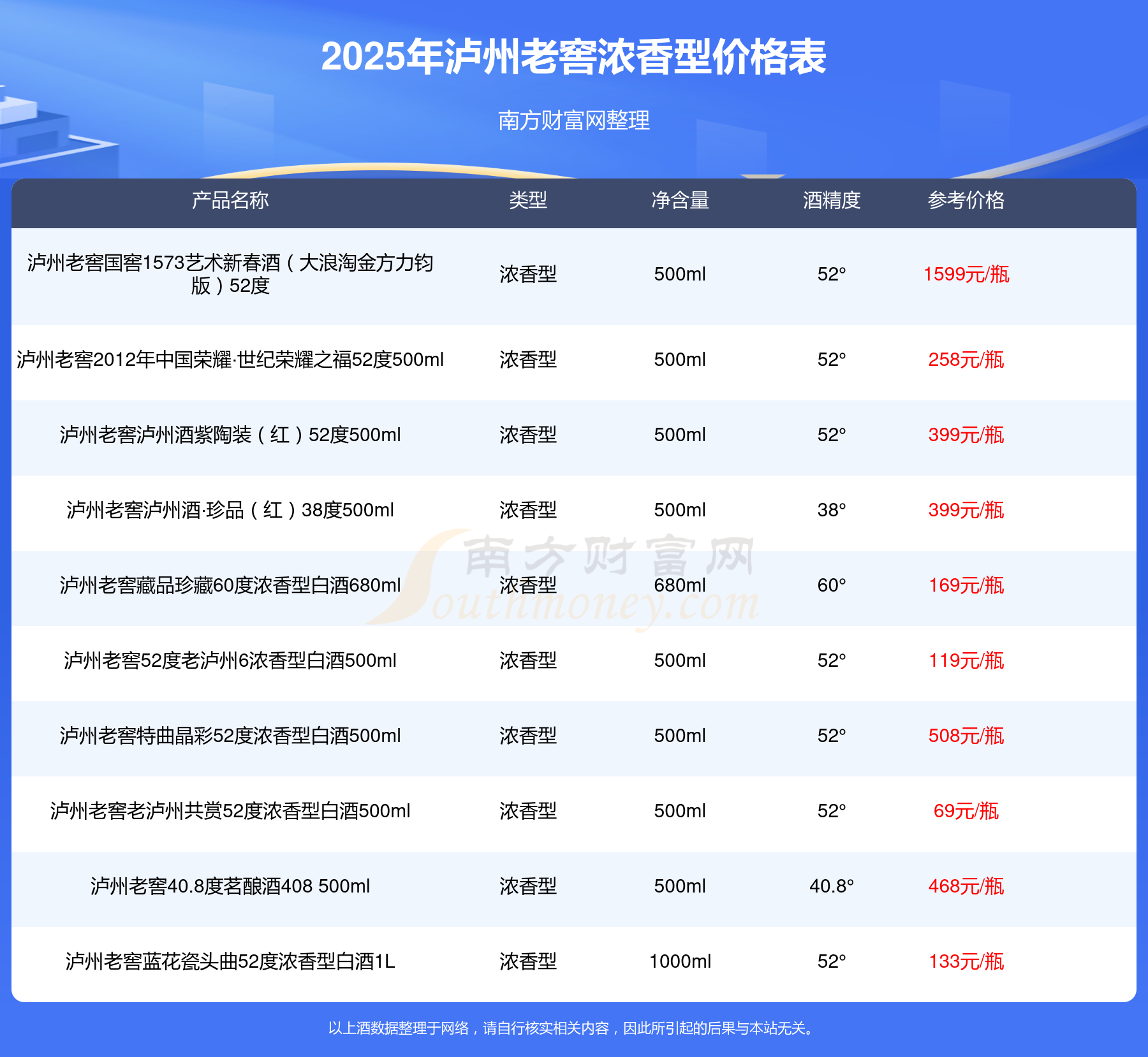Click 500ml in the 茗酿酒408 row
Screen dimensions: 1148x1057
[x=680, y=886]
